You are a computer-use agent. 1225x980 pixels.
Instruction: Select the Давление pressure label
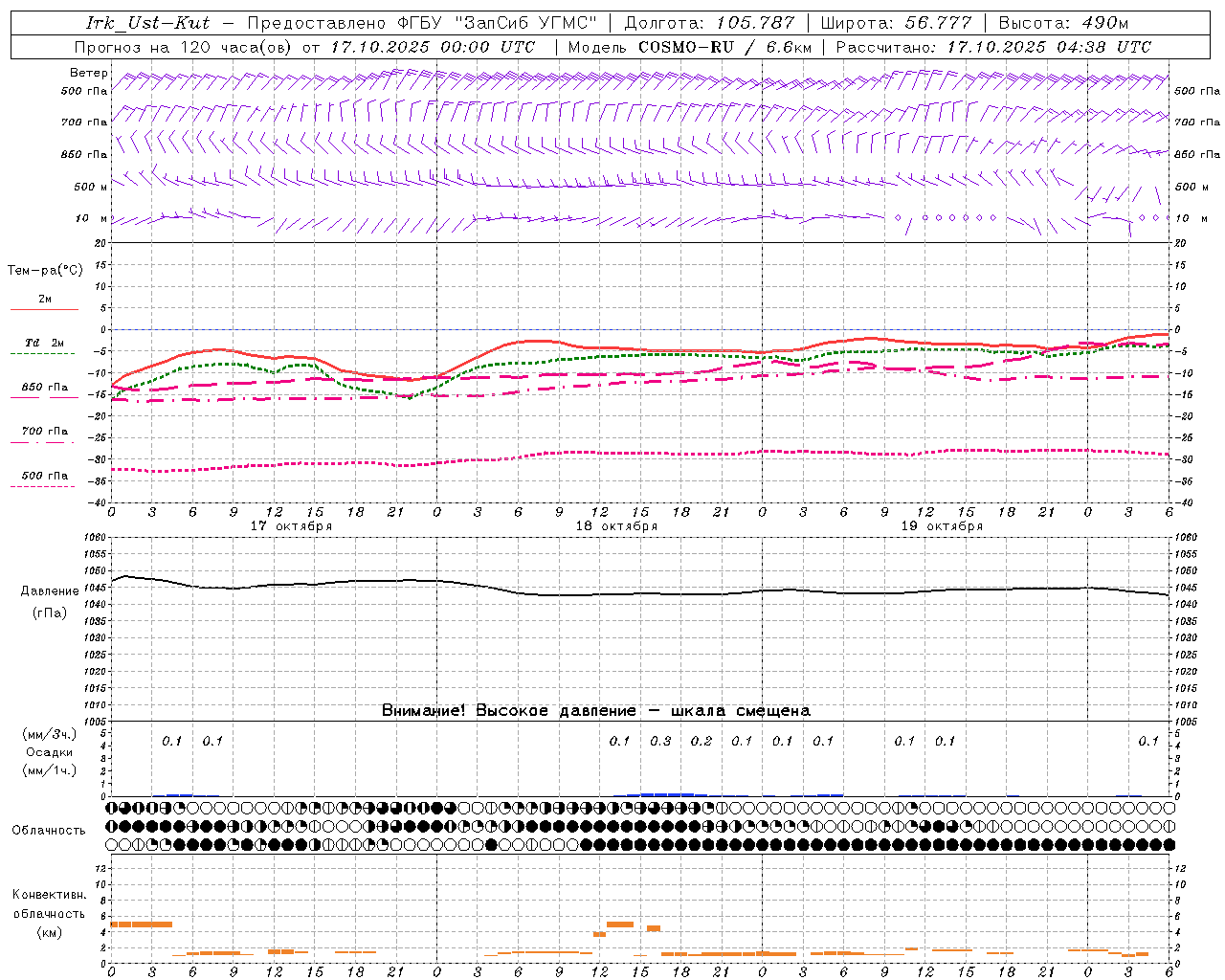click(x=50, y=591)
